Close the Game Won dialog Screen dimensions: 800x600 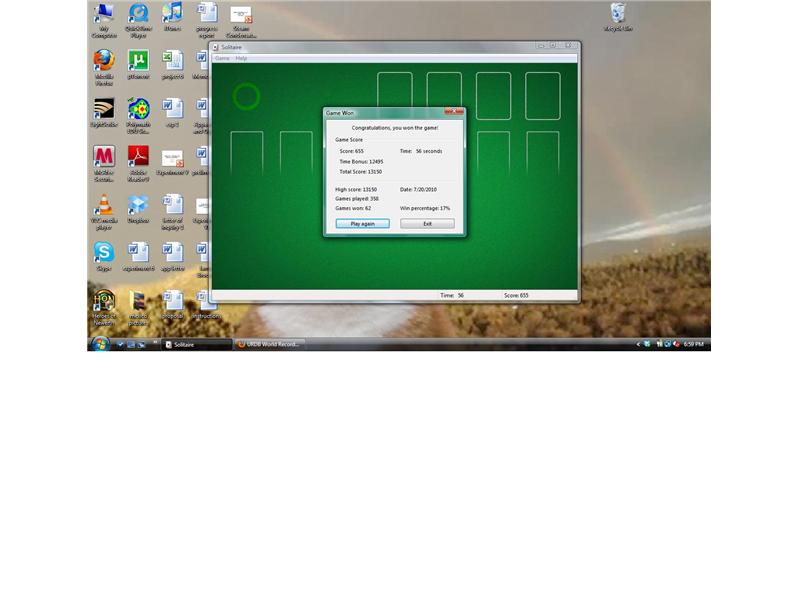click(454, 111)
